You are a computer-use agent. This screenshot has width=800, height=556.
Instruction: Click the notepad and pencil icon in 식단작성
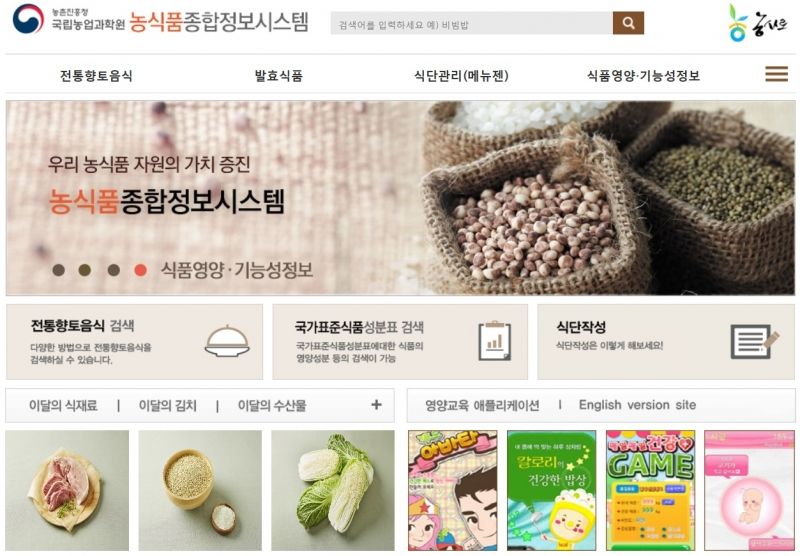tap(754, 341)
